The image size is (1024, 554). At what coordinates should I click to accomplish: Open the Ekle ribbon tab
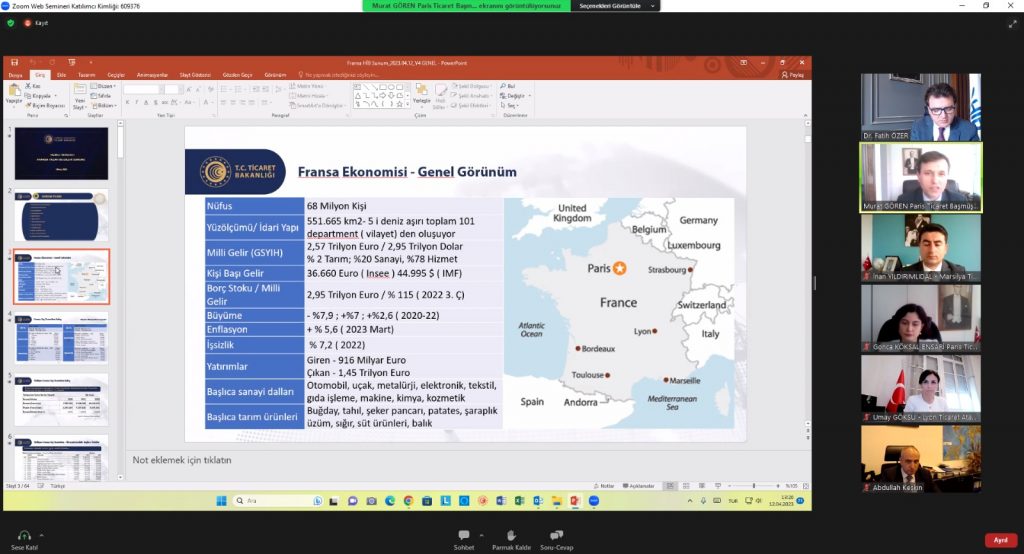61,75
